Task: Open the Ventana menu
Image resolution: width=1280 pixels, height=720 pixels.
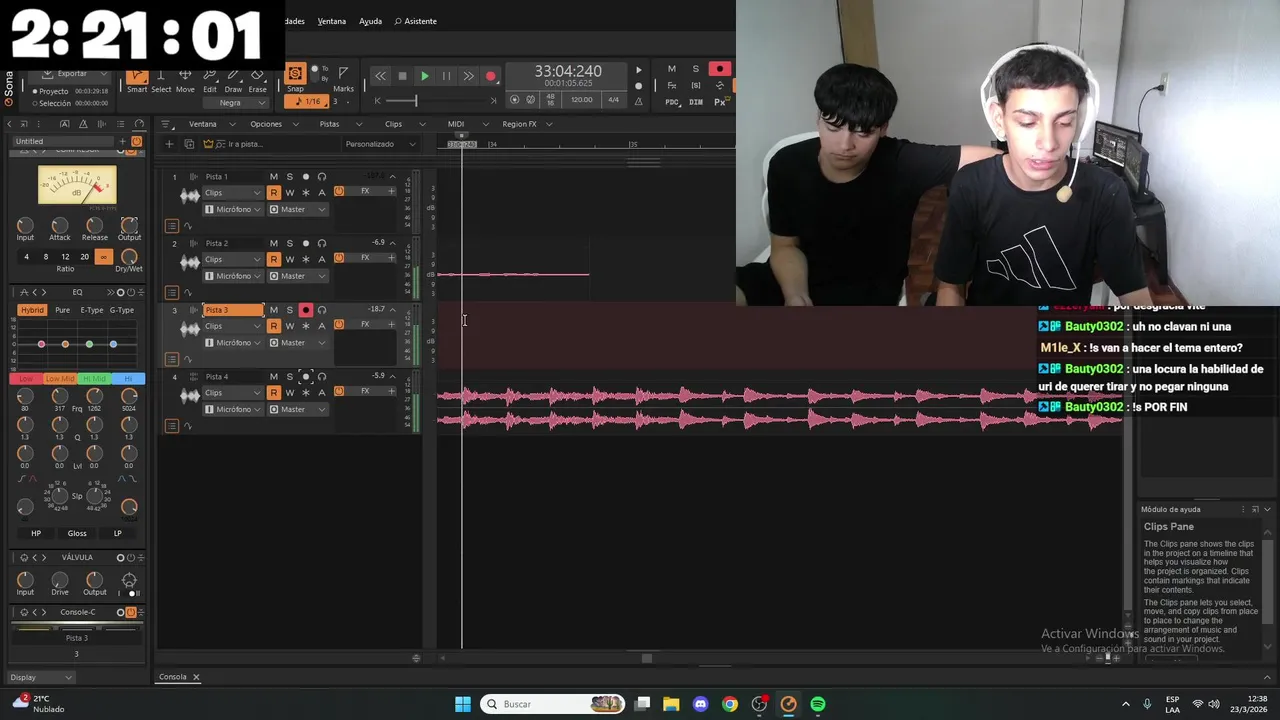Action: [x=331, y=21]
